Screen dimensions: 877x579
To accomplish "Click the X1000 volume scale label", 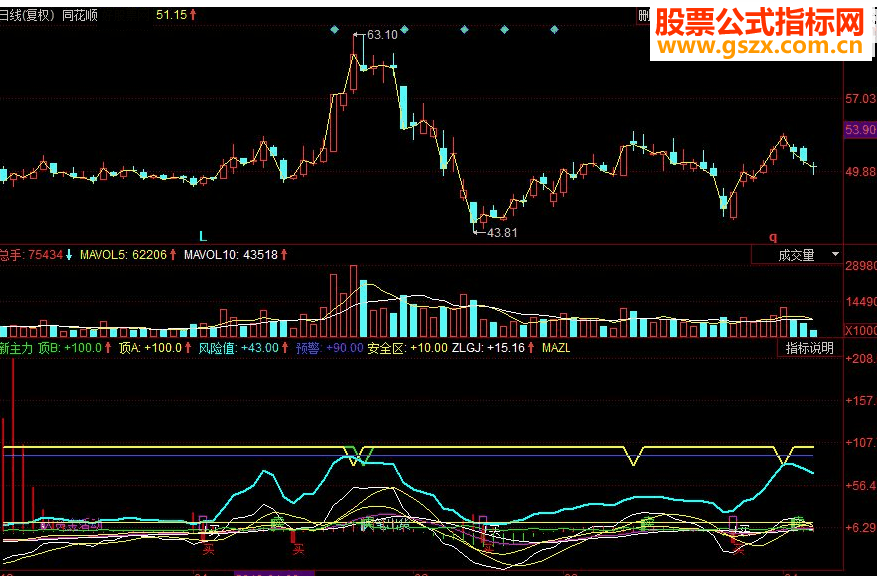I will click(x=860, y=330).
